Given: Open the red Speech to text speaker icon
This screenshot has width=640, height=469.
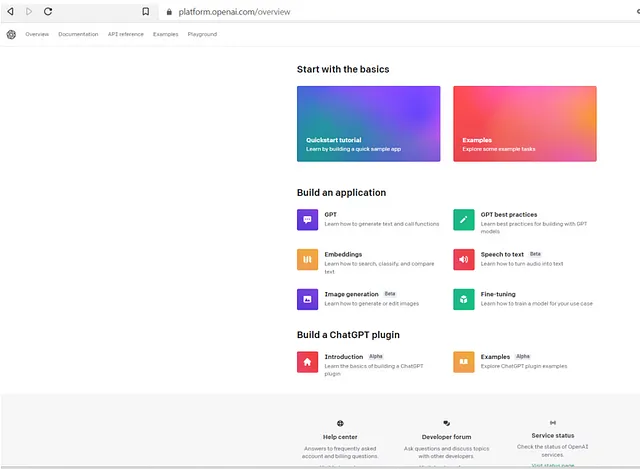Looking at the screenshot, I should click(x=464, y=260).
